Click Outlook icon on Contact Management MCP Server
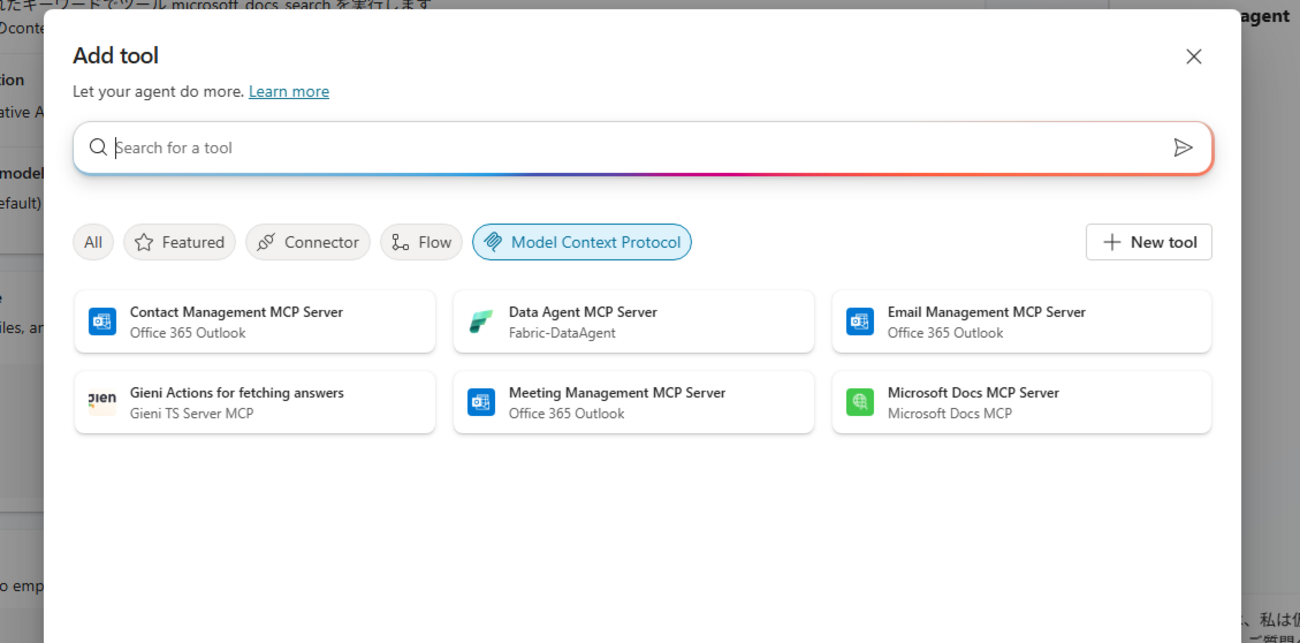 click(102, 322)
